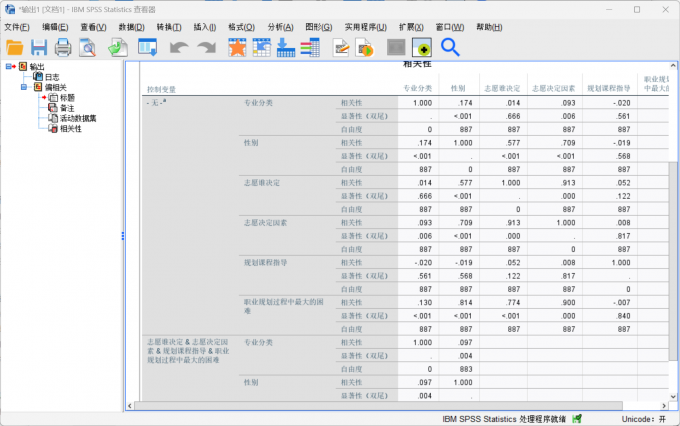Select the 日志 item in outline
The height and width of the screenshot is (426, 680).
(x=52, y=77)
